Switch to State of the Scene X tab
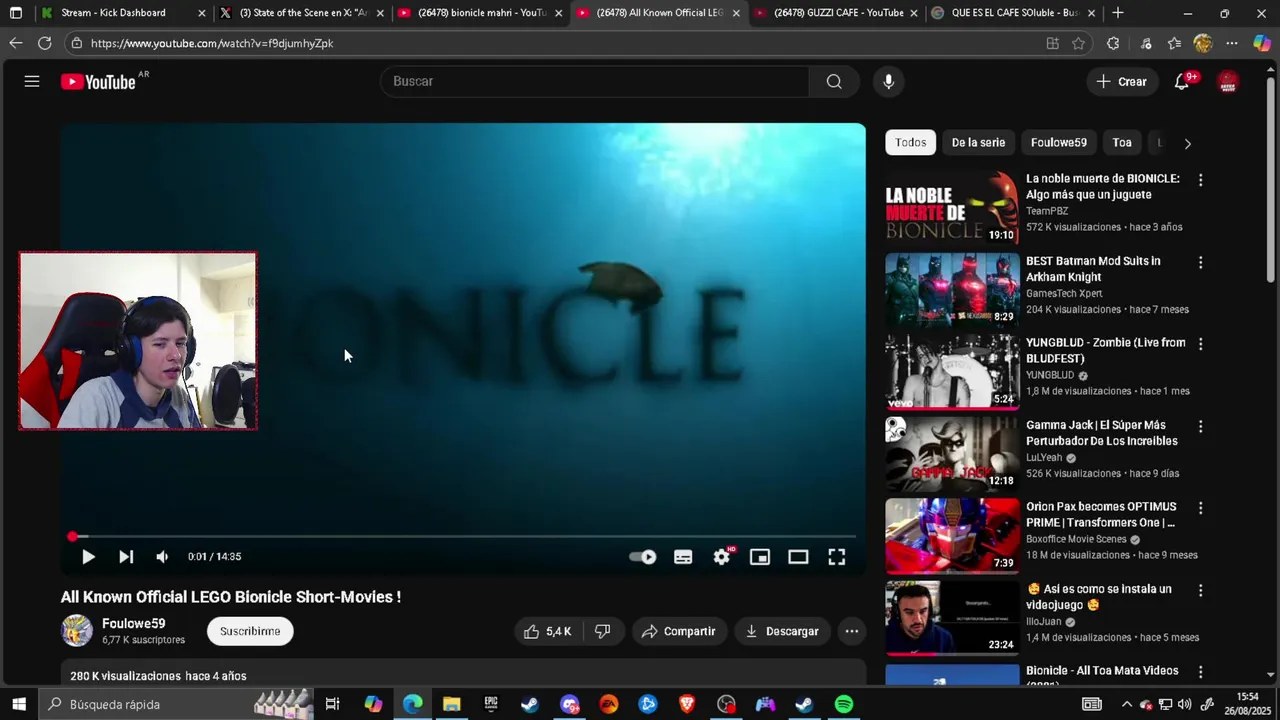Image resolution: width=1280 pixels, height=720 pixels. (x=301, y=13)
